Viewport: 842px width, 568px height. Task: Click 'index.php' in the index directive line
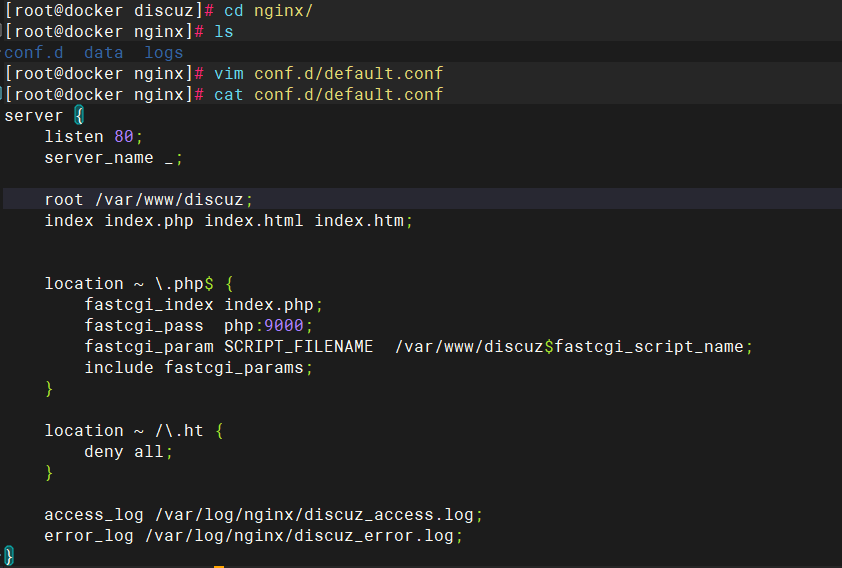tap(149, 221)
